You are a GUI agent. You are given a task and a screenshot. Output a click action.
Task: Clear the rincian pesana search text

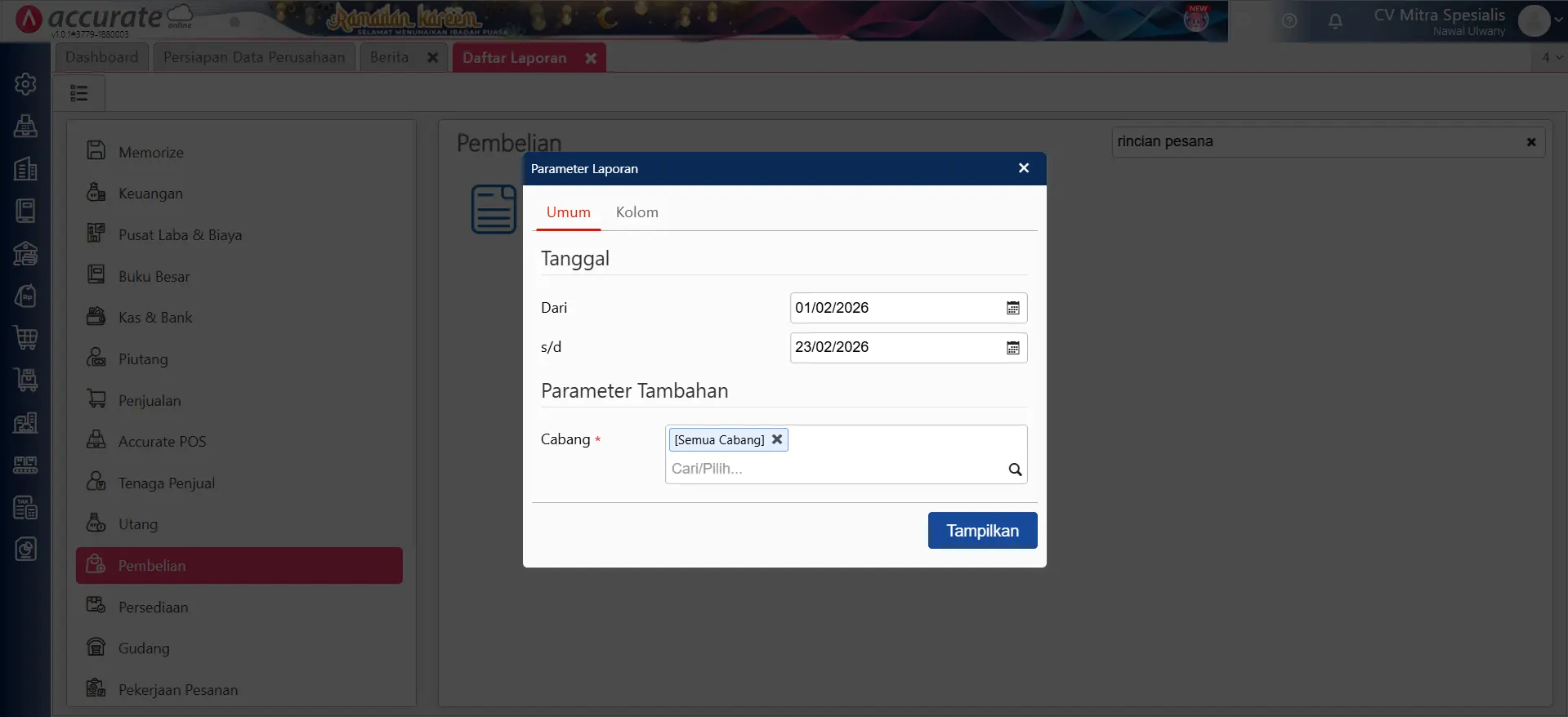tap(1531, 142)
